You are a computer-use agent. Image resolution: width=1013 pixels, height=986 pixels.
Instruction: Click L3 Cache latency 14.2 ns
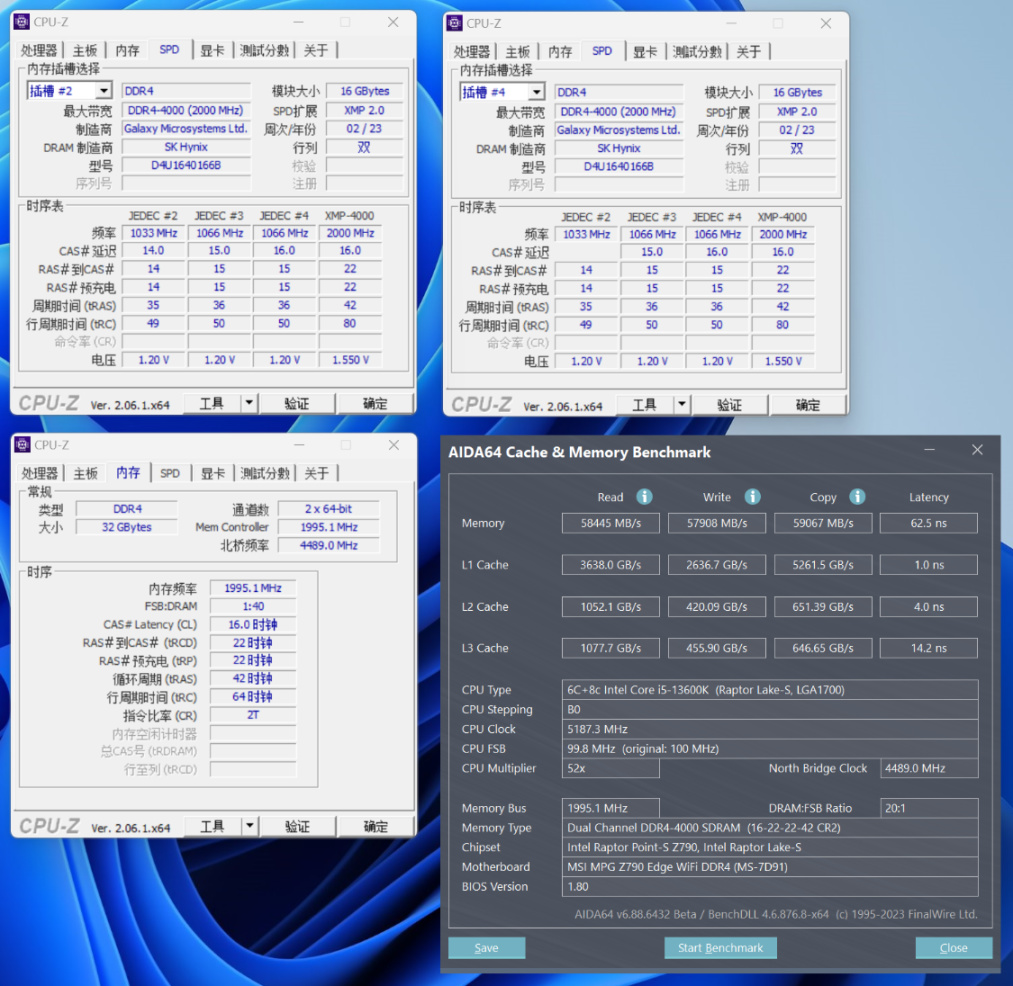(928, 648)
